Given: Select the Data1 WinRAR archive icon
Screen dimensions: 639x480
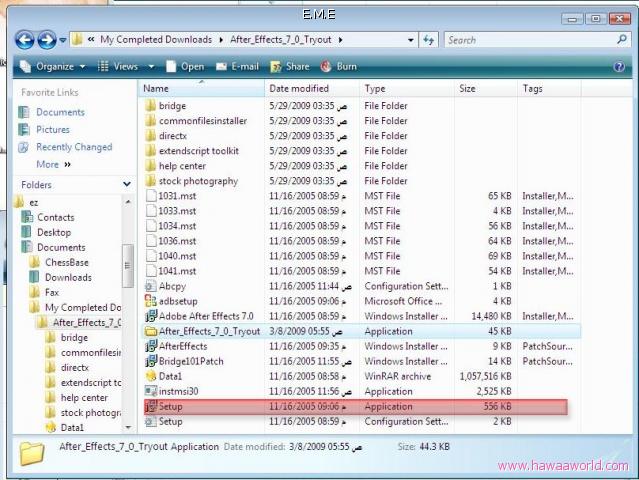Looking at the screenshot, I should [x=151, y=376].
